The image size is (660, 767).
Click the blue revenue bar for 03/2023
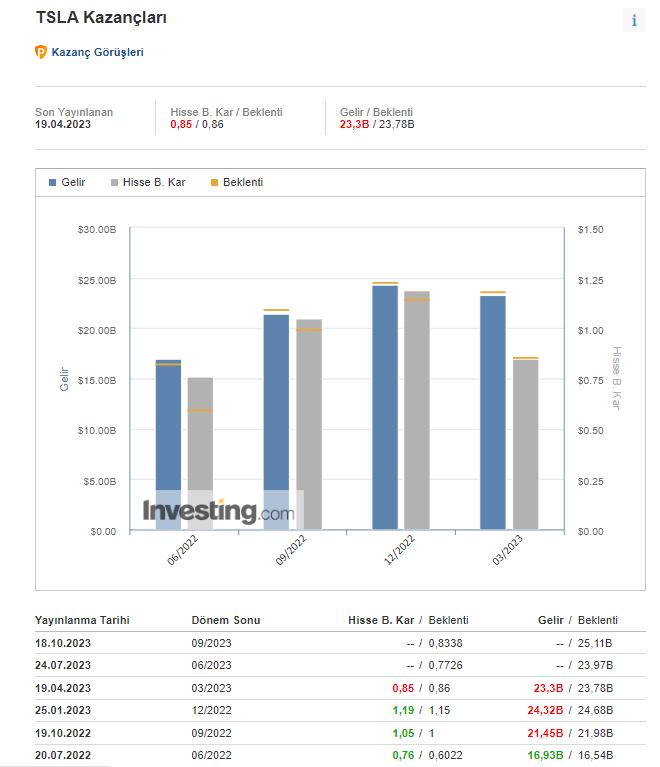click(x=493, y=412)
